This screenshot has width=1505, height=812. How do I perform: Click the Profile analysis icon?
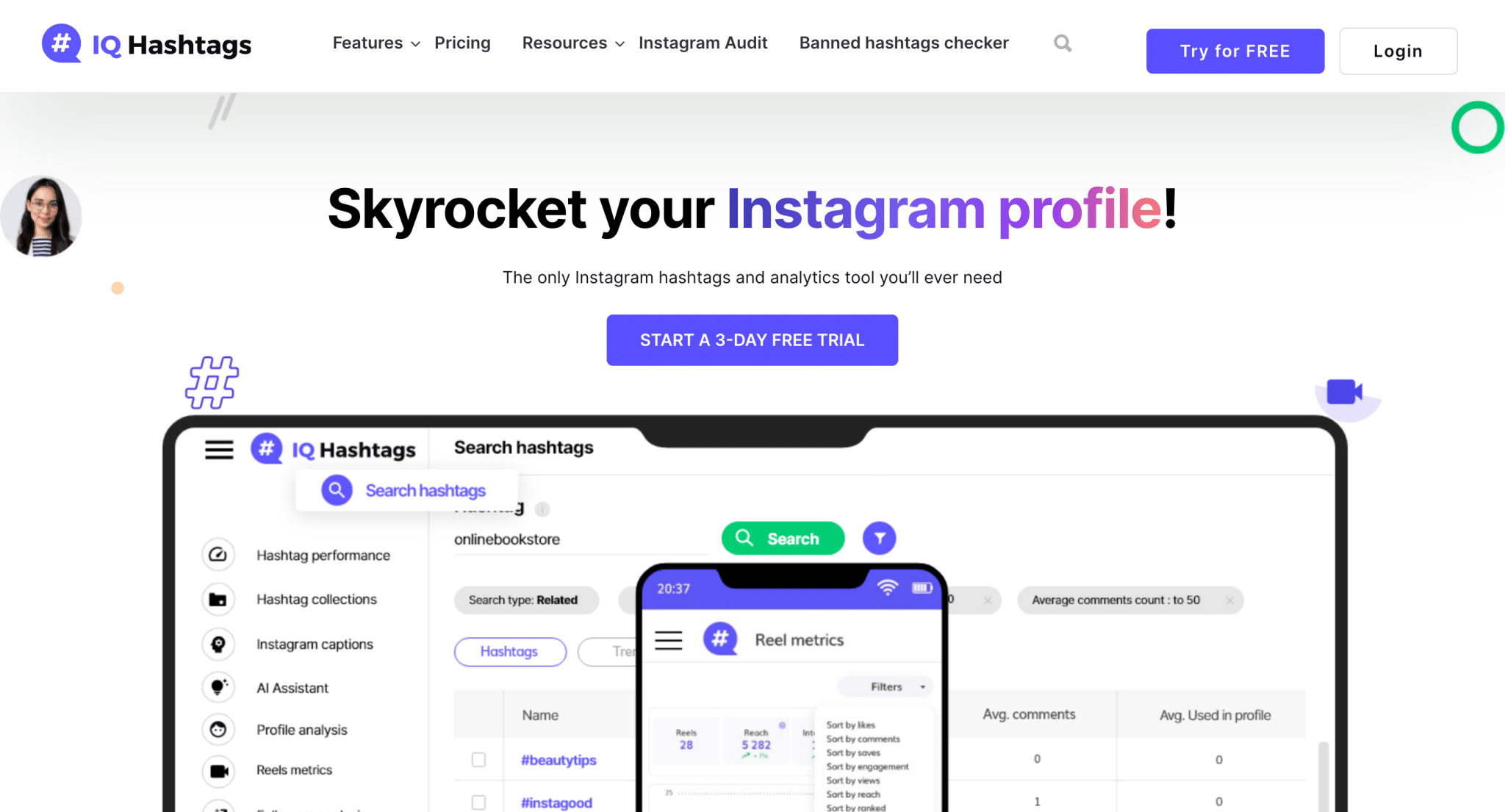tap(218, 727)
